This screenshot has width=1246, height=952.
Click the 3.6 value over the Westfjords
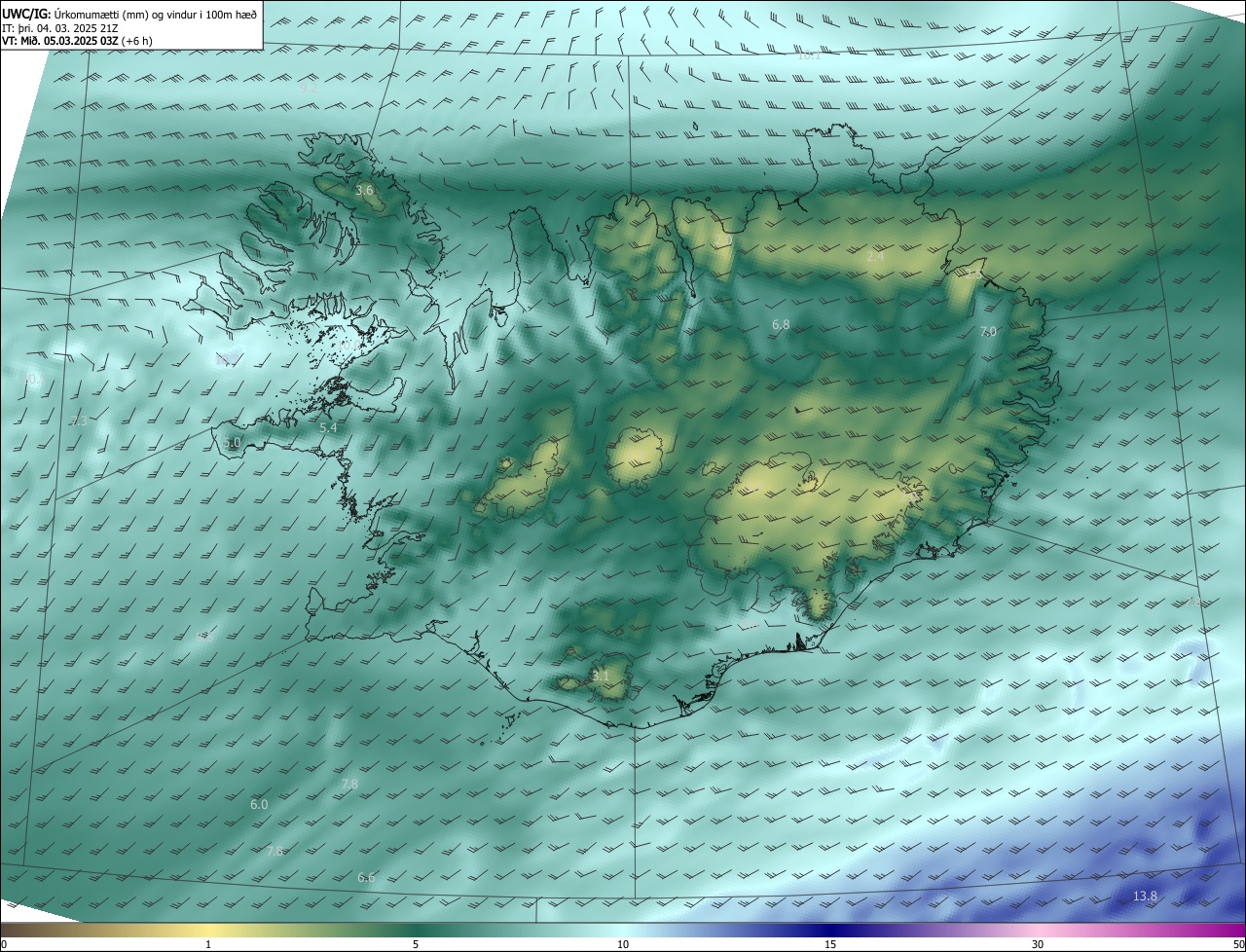365,191
